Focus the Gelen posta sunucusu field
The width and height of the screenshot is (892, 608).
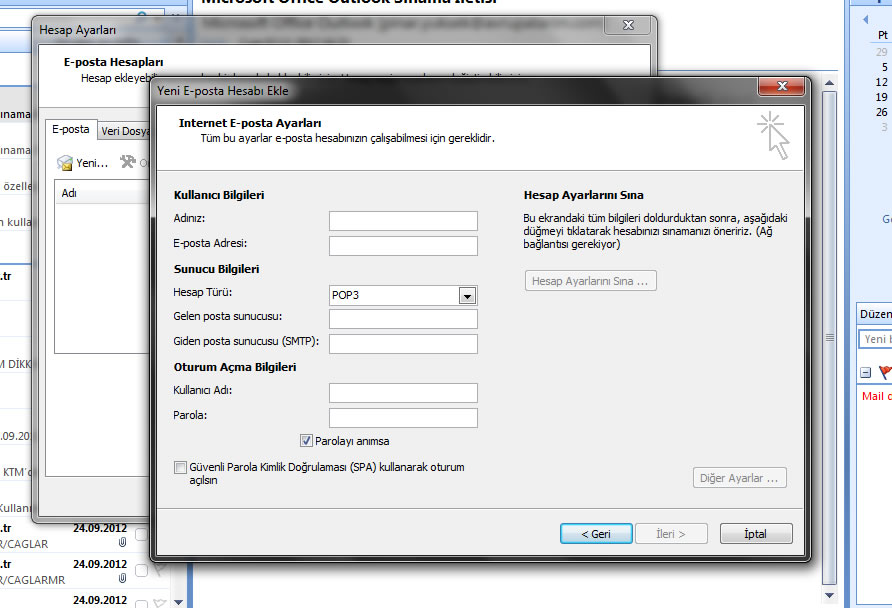click(403, 319)
